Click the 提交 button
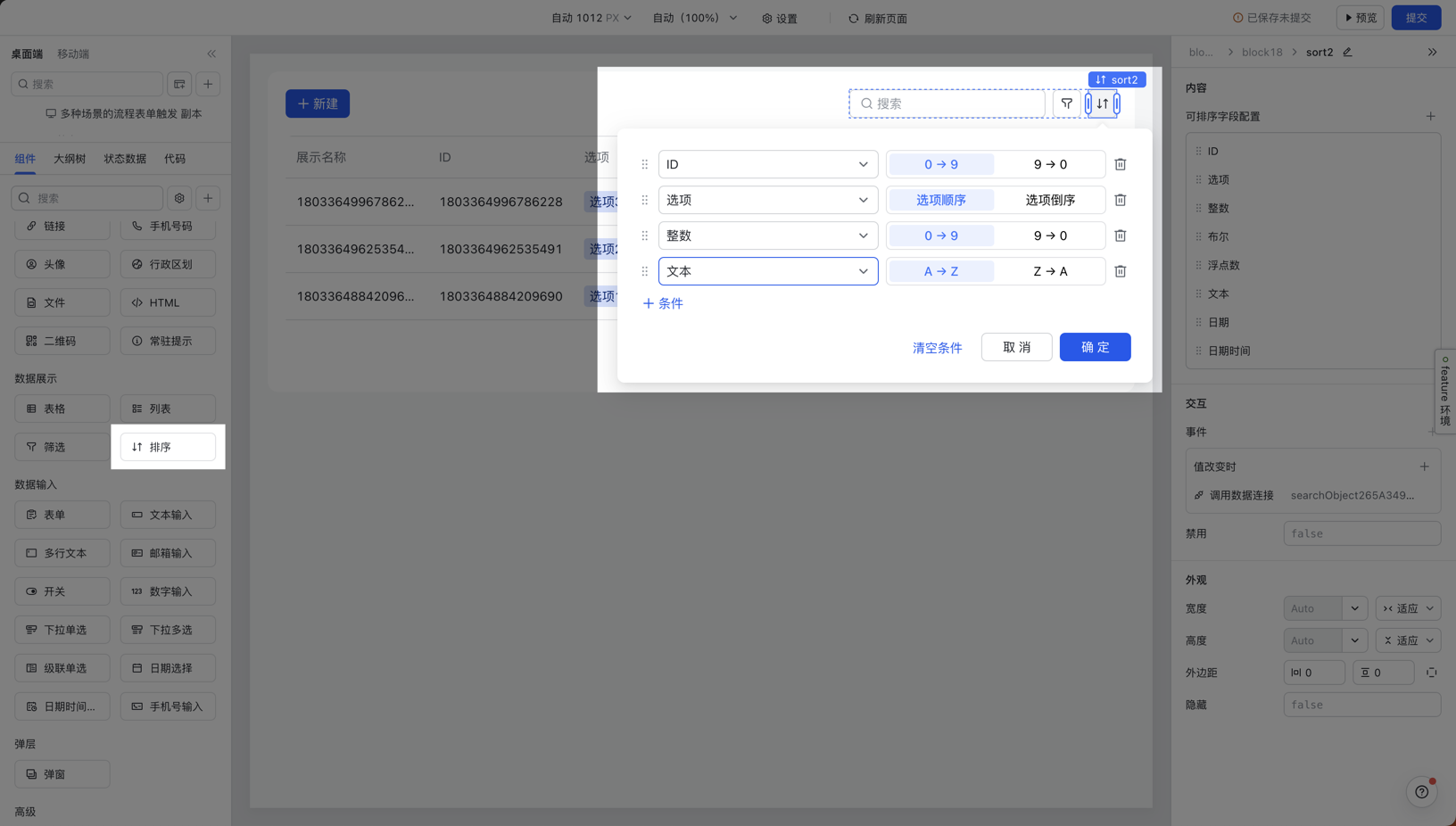The height and width of the screenshot is (826, 1456). pyautogui.click(x=1416, y=18)
